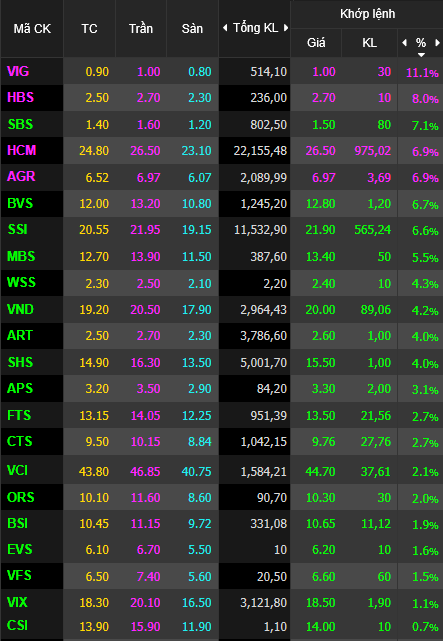444x641 pixels.
Task: Select HCM matched price 26.50 cell
Action: (321, 150)
